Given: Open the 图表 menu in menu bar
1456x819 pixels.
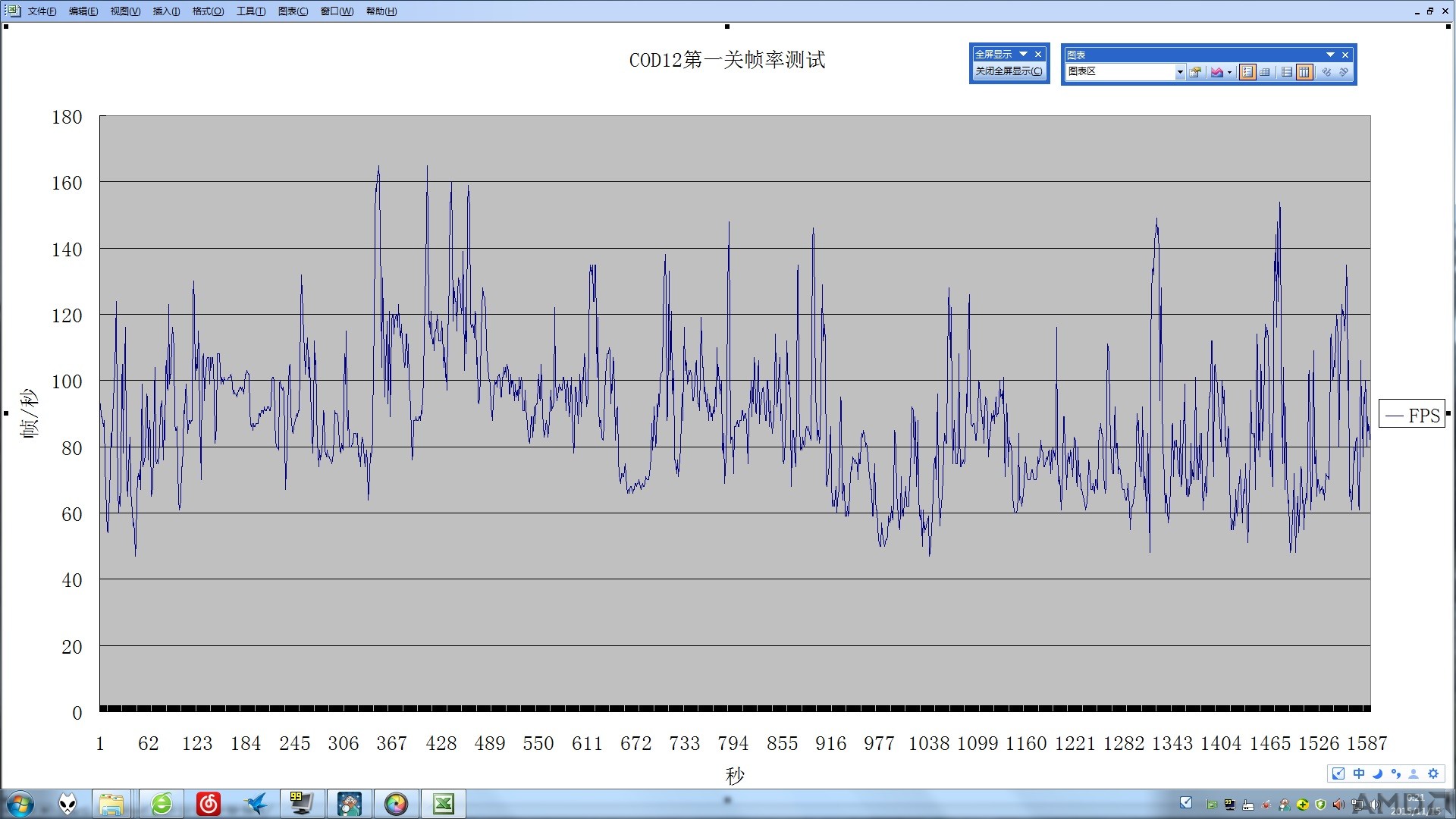Looking at the screenshot, I should (293, 11).
